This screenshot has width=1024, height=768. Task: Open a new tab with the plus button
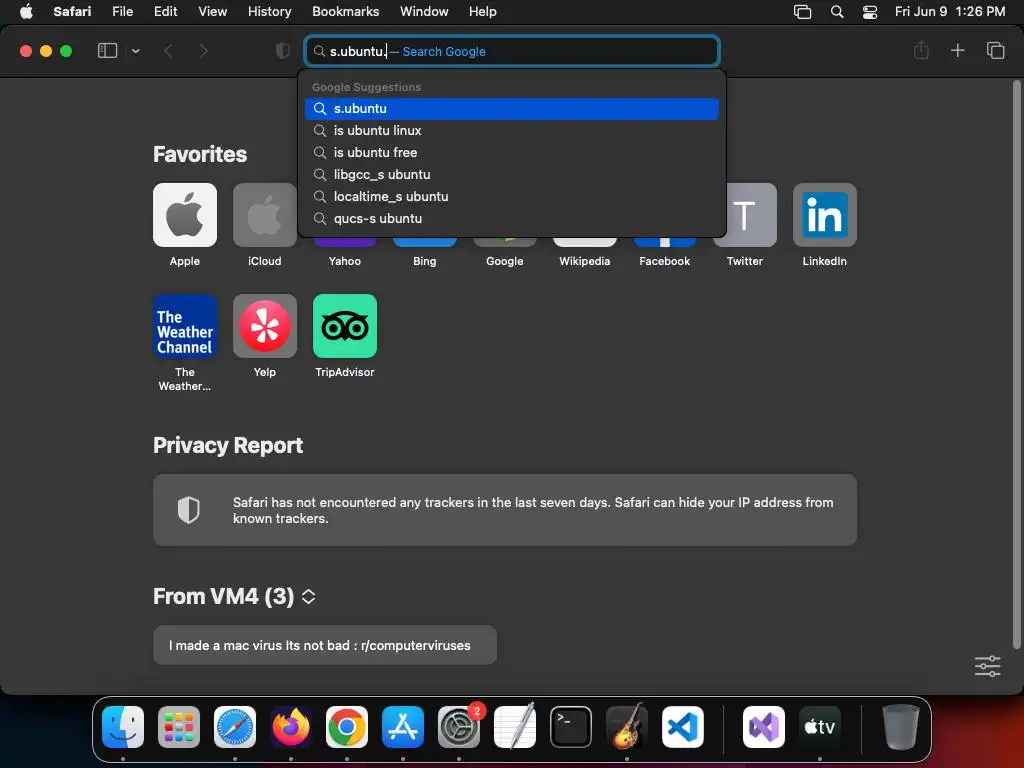point(957,50)
